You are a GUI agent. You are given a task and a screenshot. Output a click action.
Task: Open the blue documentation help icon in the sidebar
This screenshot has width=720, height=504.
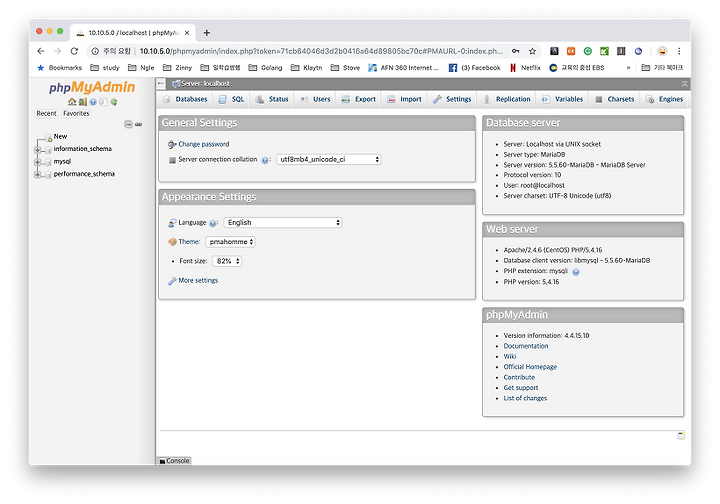93,102
